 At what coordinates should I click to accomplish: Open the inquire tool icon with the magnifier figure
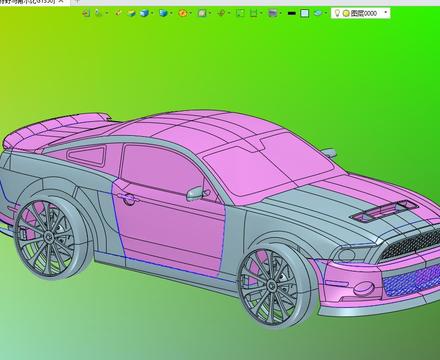98,13
